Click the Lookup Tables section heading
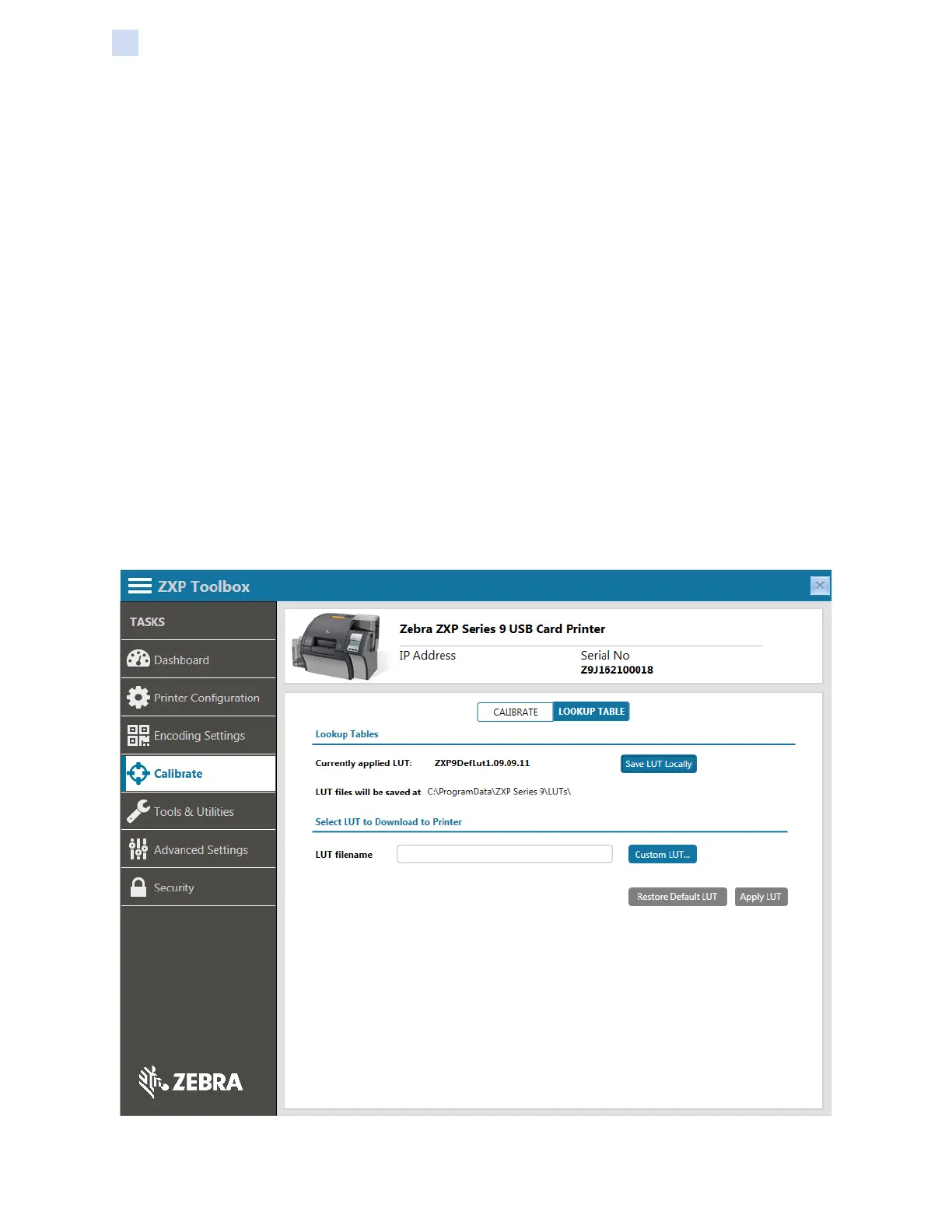Viewport: 952px width, 1232px height. click(x=347, y=734)
